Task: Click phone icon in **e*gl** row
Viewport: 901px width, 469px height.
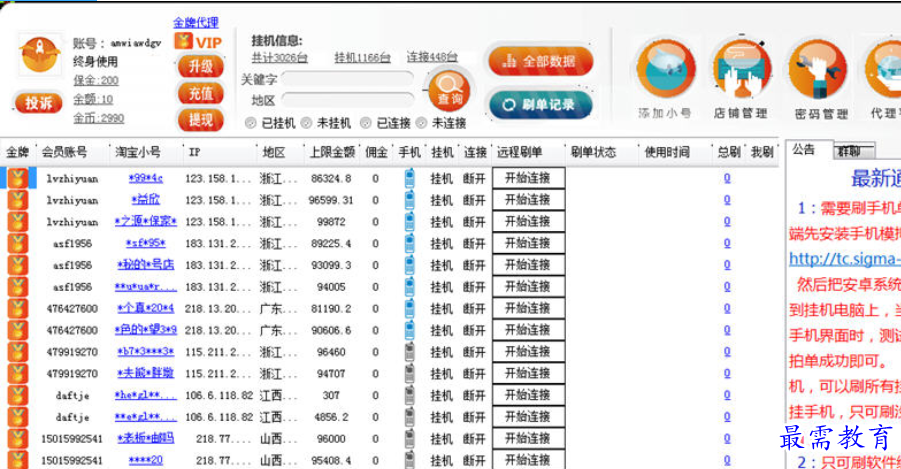Action: coord(410,417)
